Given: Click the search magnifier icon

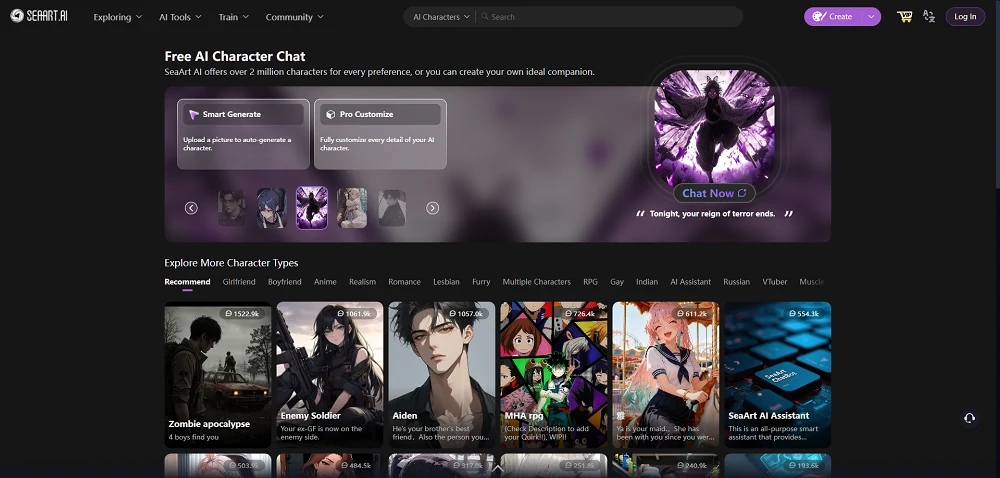Looking at the screenshot, I should pos(485,17).
